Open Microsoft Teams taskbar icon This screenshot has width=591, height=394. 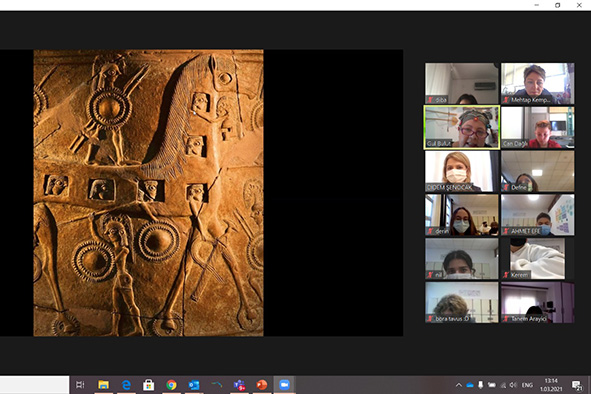(x=239, y=385)
